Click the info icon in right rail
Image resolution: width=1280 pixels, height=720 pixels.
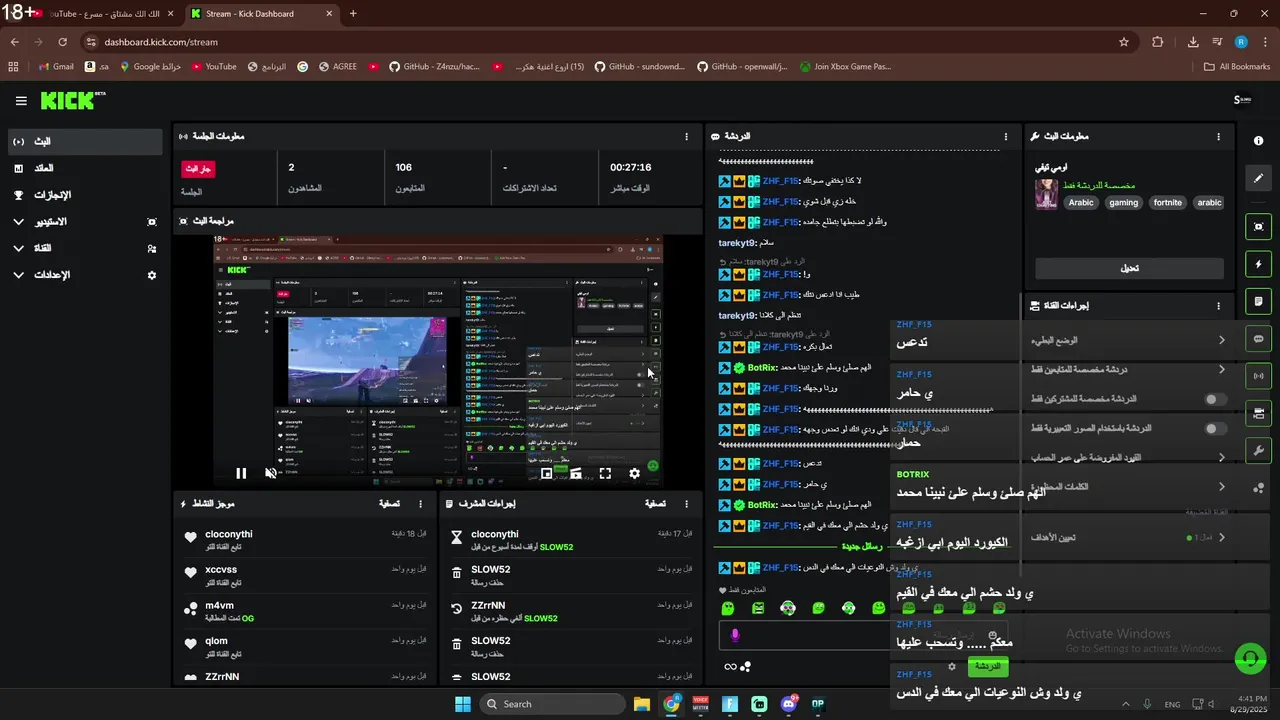point(1259,141)
